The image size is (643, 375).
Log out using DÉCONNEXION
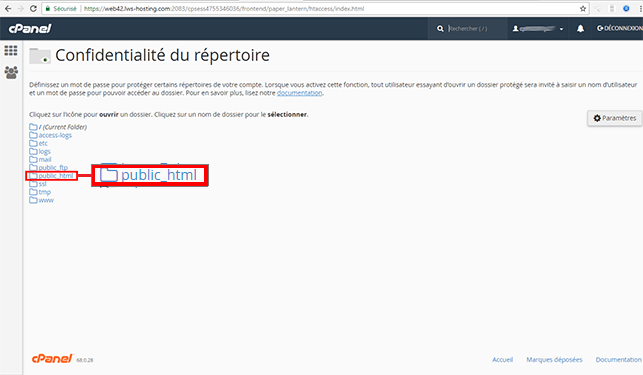coord(620,28)
